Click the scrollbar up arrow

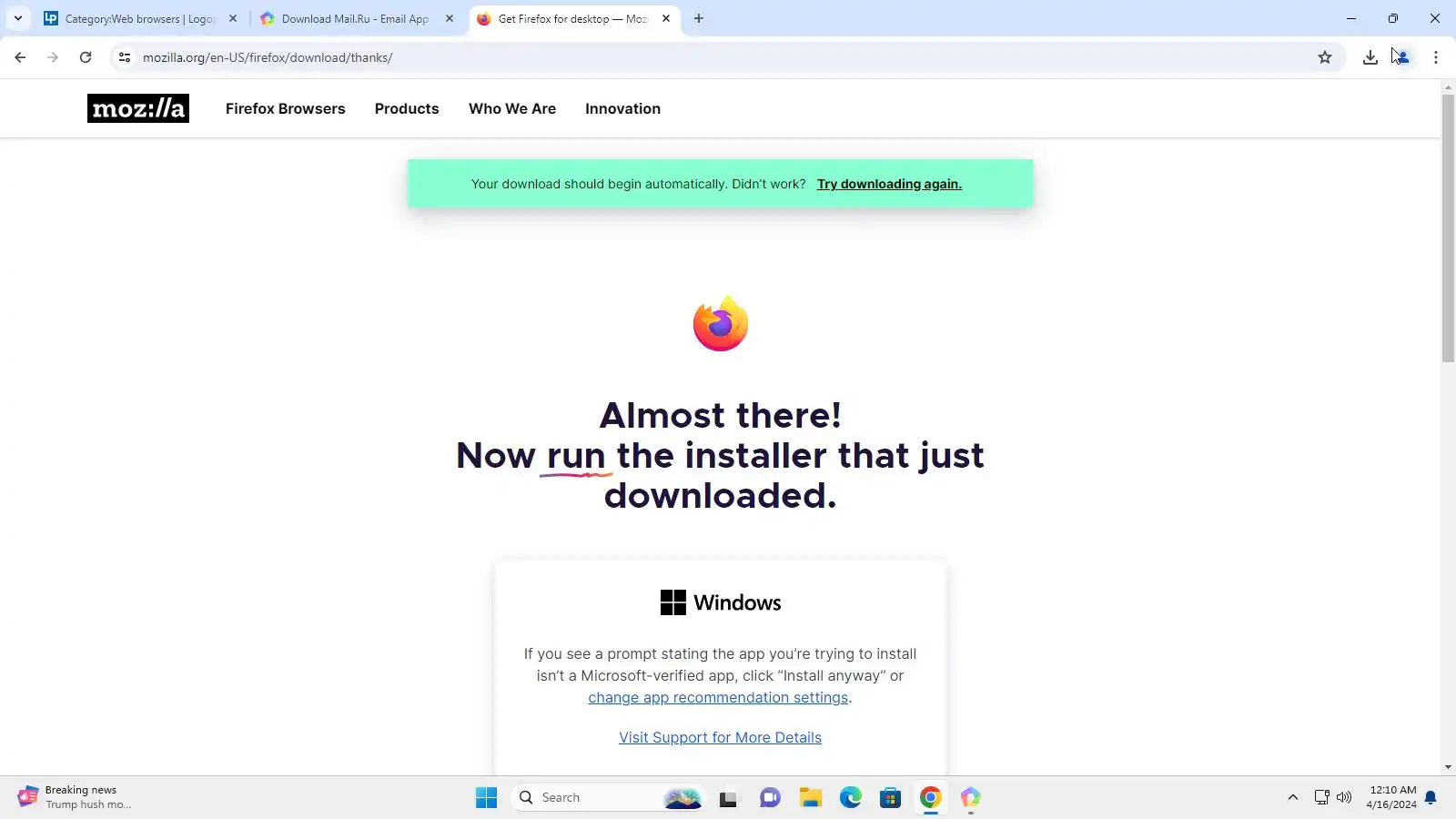coord(1448,87)
